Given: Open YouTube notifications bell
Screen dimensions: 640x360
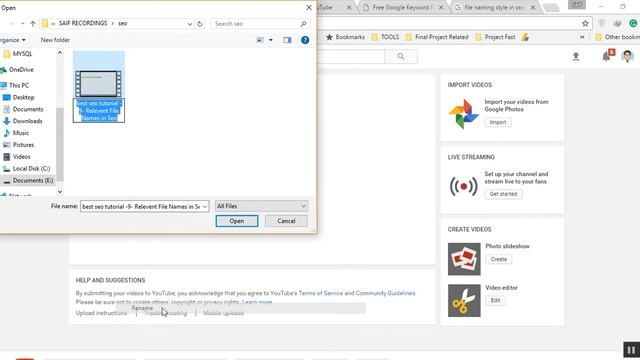Looking at the screenshot, I should pos(607,56).
